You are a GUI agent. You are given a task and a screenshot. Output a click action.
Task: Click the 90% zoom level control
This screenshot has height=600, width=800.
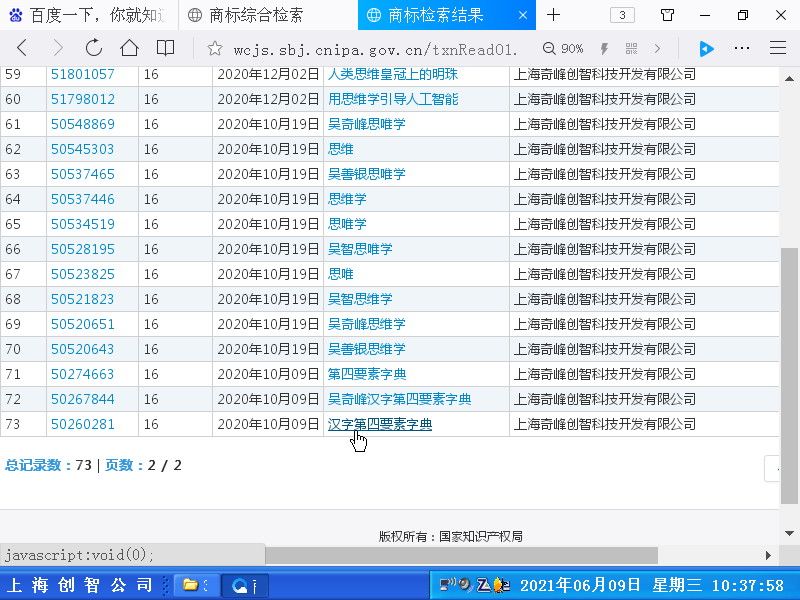[563, 48]
